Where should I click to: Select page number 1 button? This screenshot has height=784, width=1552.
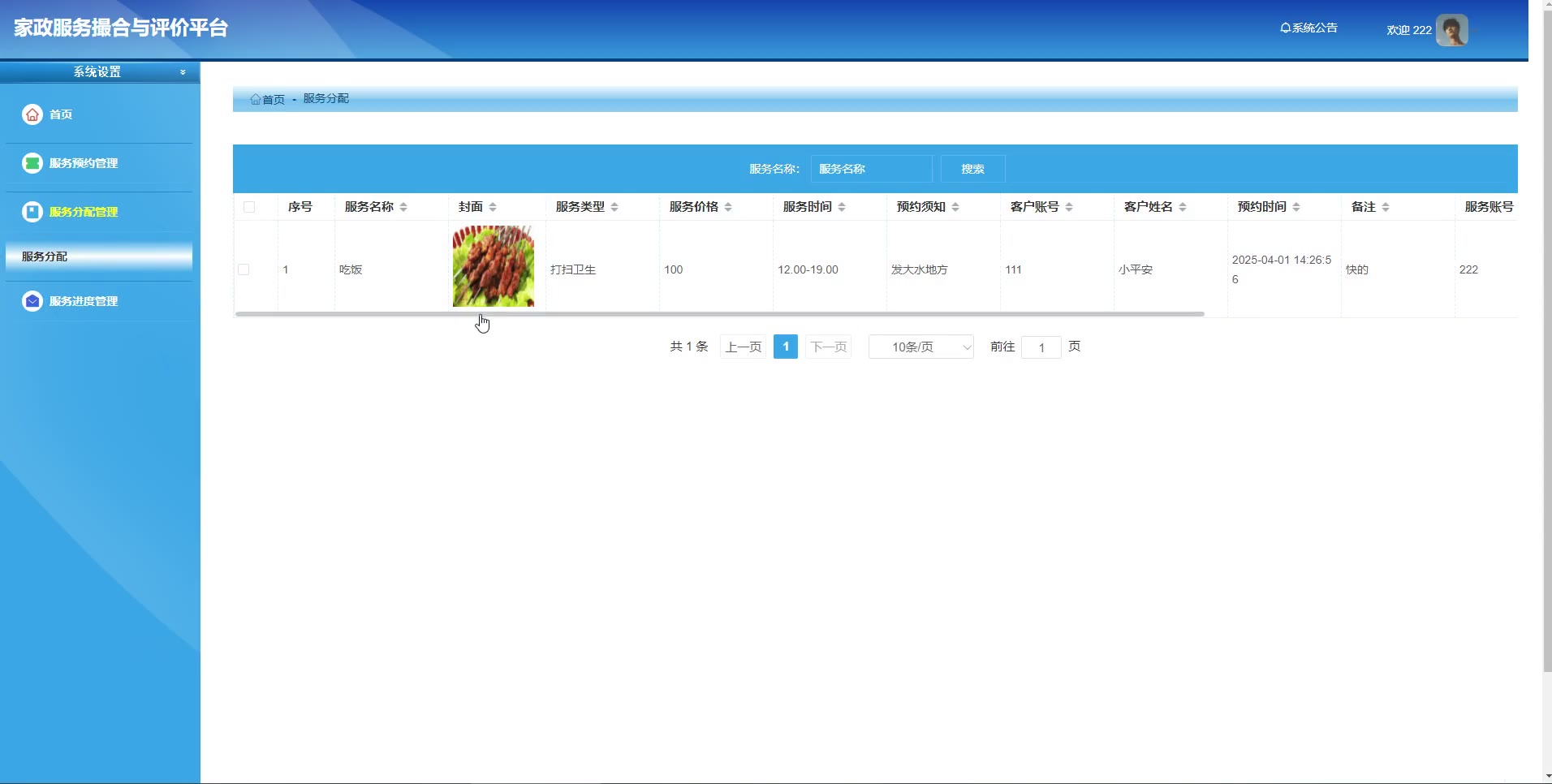[x=786, y=347]
